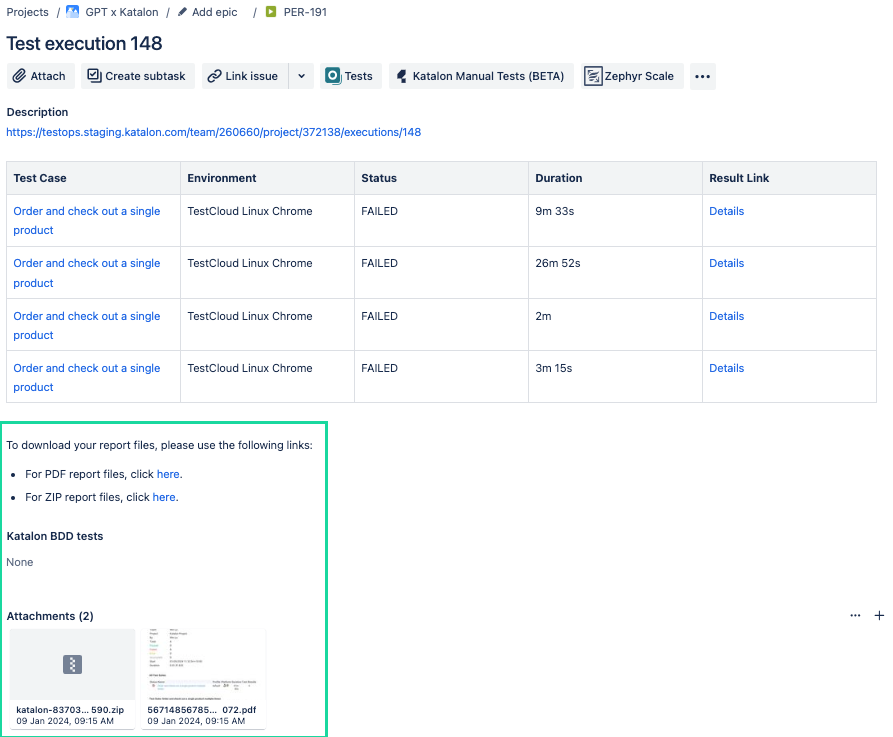Click the Add epic pencil breadcrumb
This screenshot has height=737, width=893.
[208, 12]
